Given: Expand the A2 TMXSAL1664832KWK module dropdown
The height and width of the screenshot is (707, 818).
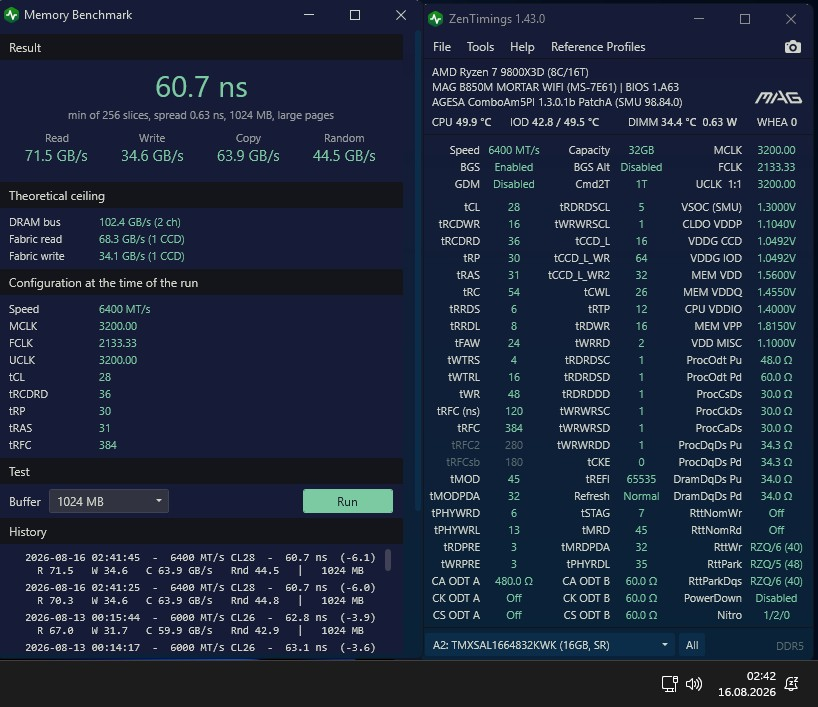Looking at the screenshot, I should tap(550, 645).
